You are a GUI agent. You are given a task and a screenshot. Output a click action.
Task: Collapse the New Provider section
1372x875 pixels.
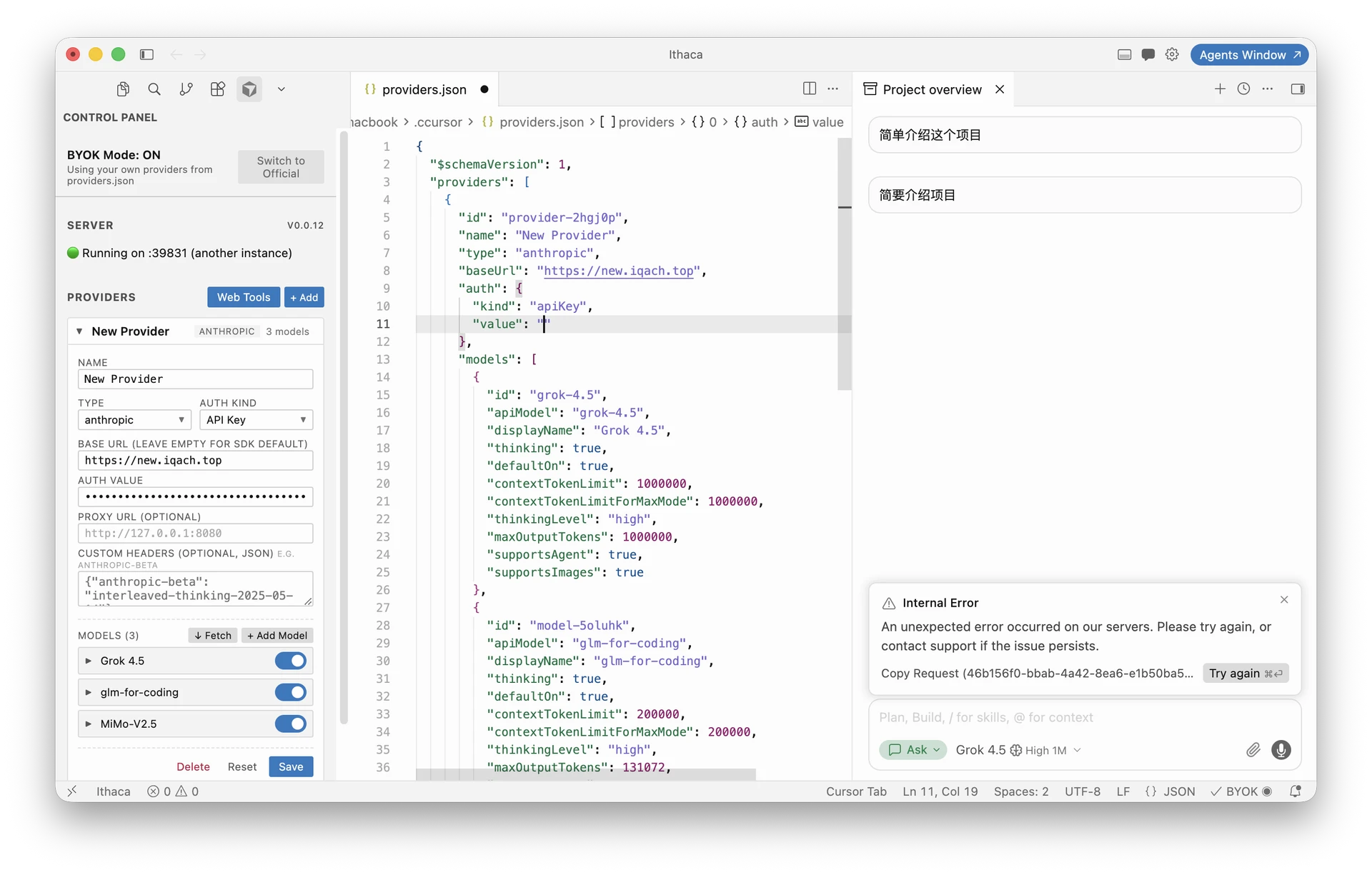click(x=79, y=331)
